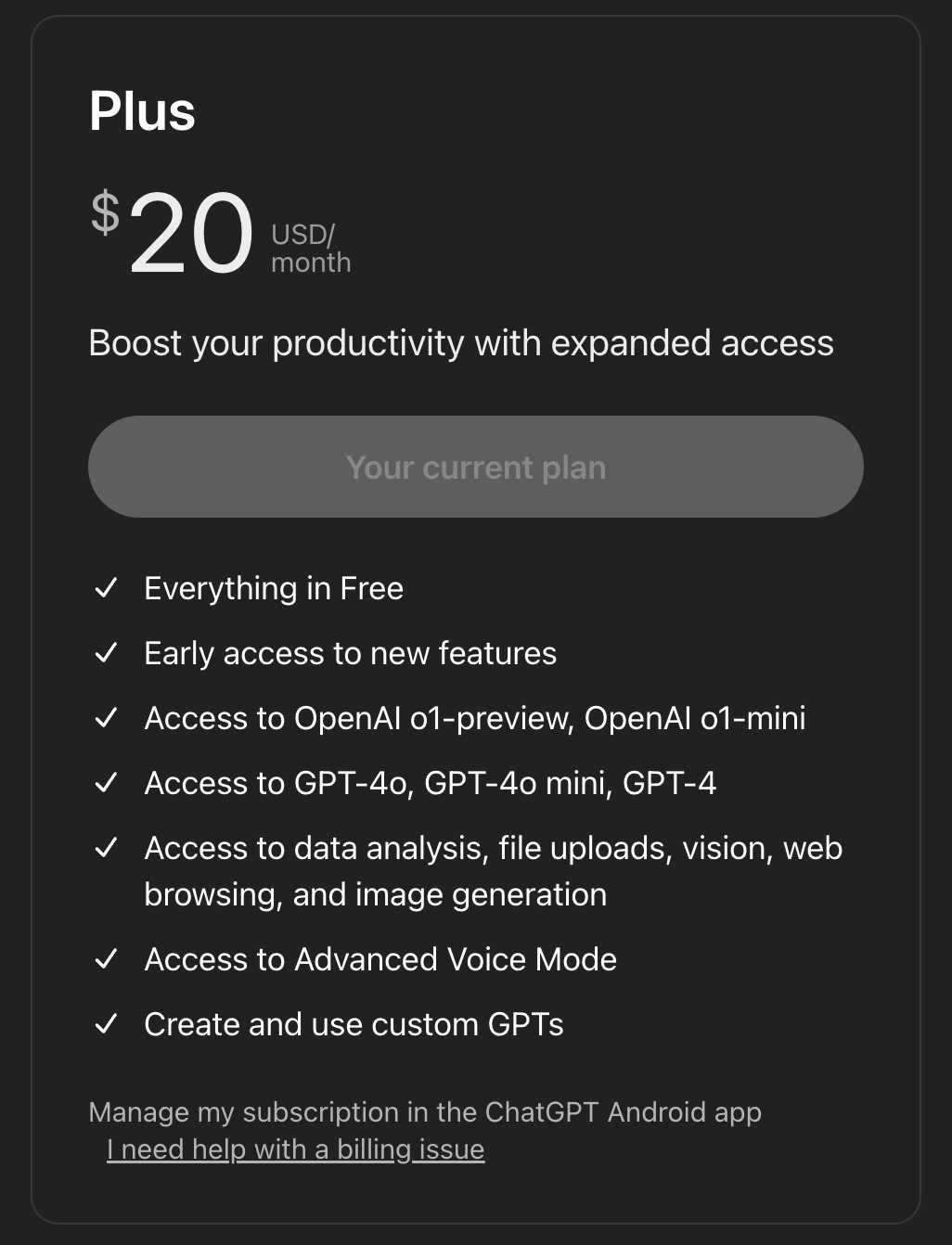
Task: Click the checkmark beside 'Create and use custom GPTs'
Action: [107, 1024]
